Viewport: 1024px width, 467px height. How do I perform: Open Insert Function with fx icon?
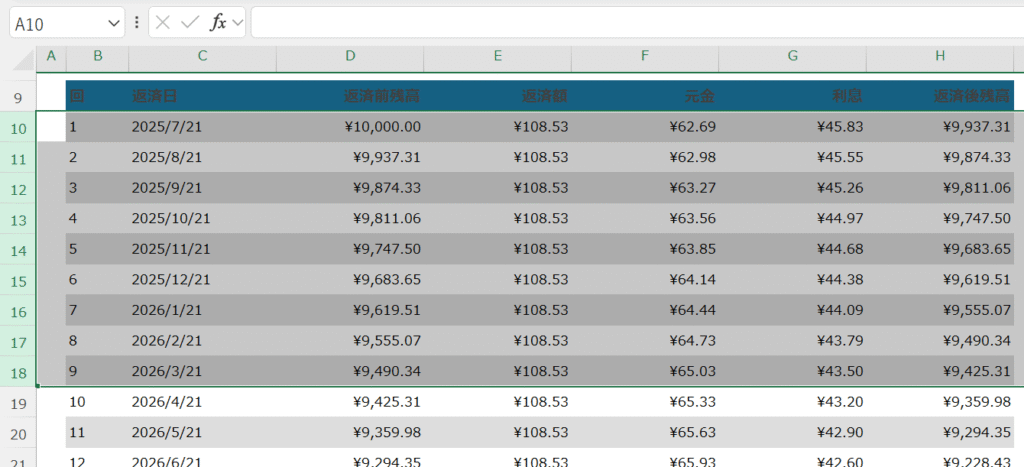[217, 23]
